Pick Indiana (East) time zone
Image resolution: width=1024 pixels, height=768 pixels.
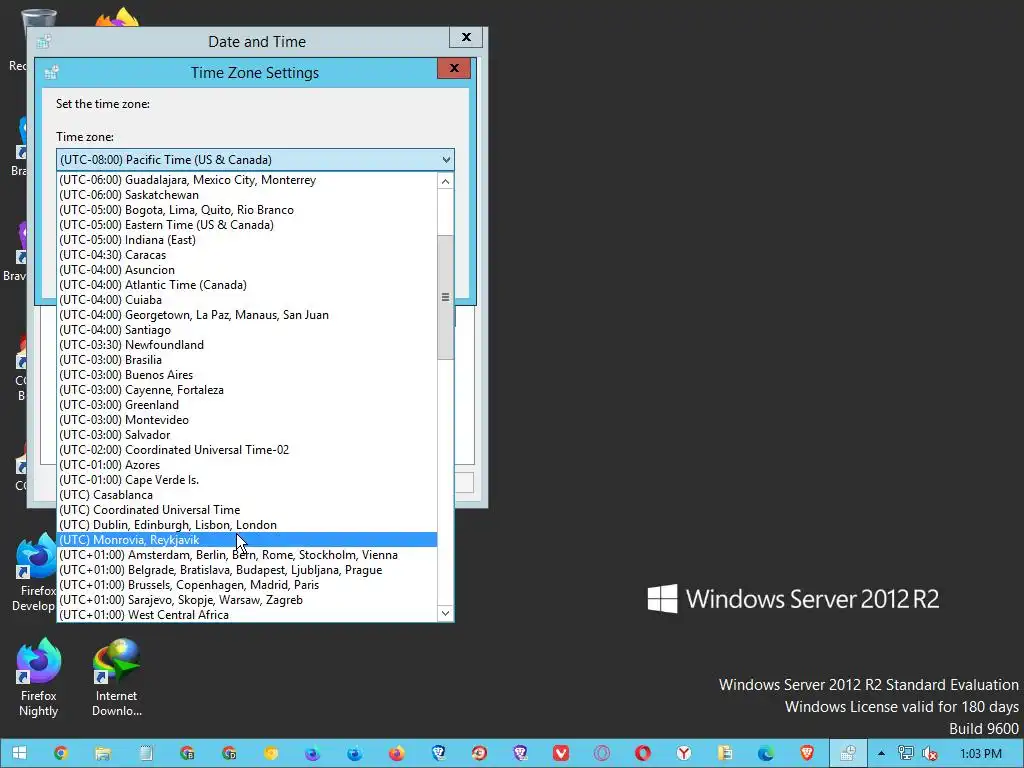click(x=247, y=240)
